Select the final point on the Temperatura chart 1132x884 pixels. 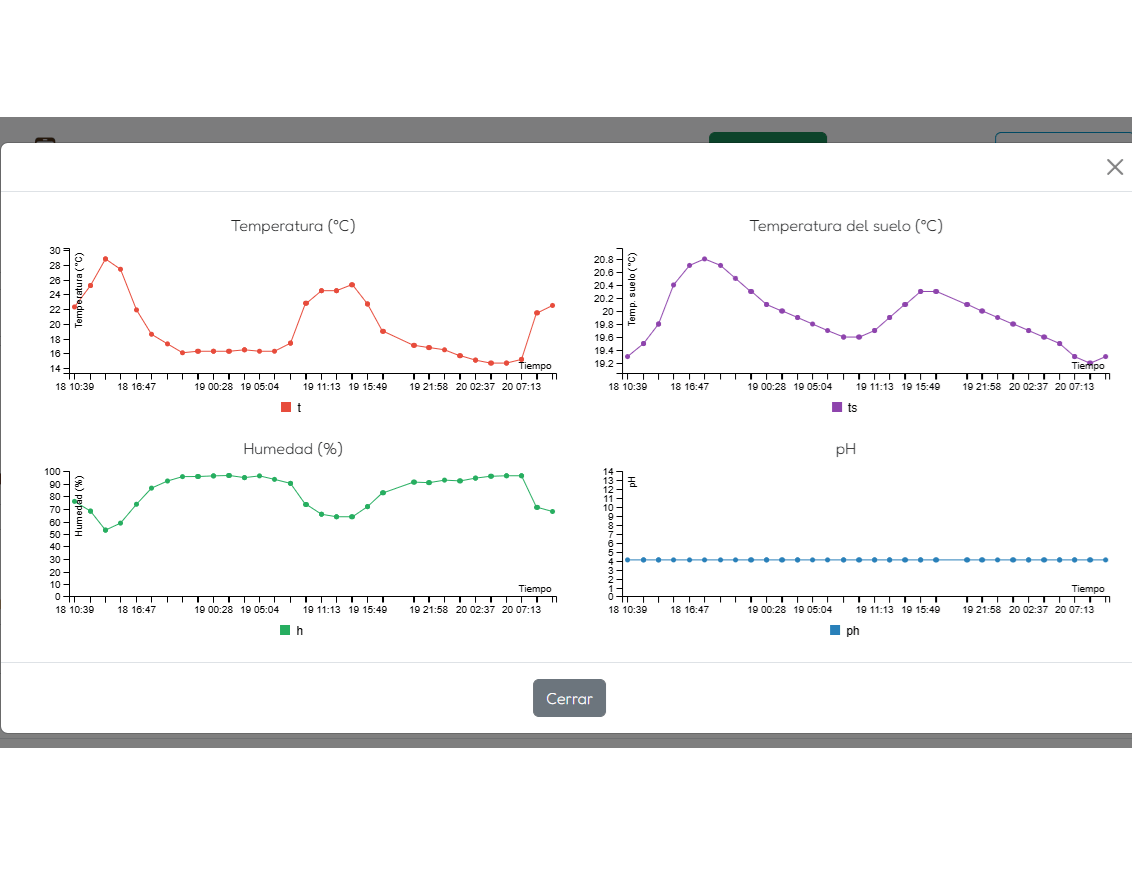tap(553, 307)
